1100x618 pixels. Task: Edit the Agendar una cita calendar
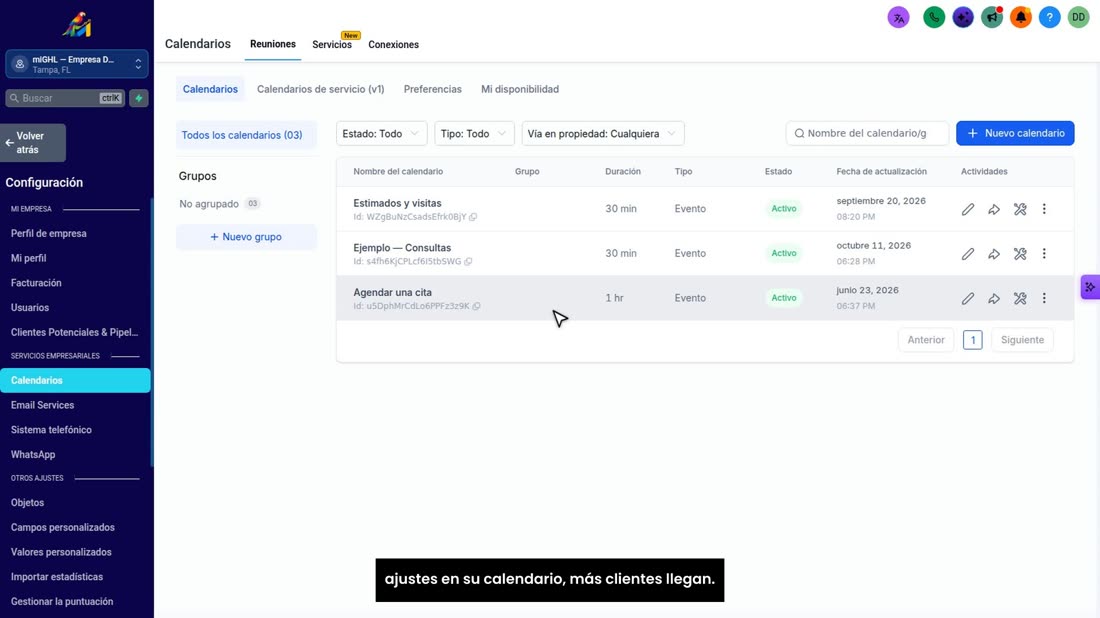point(967,298)
